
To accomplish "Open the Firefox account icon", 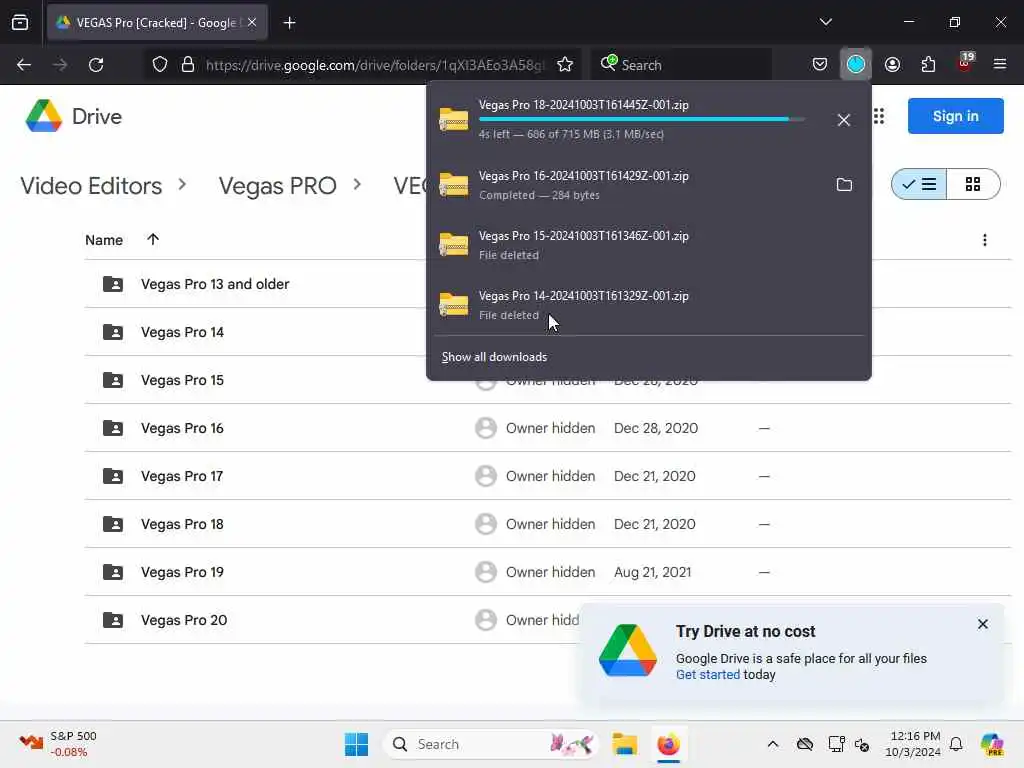I will 892,65.
